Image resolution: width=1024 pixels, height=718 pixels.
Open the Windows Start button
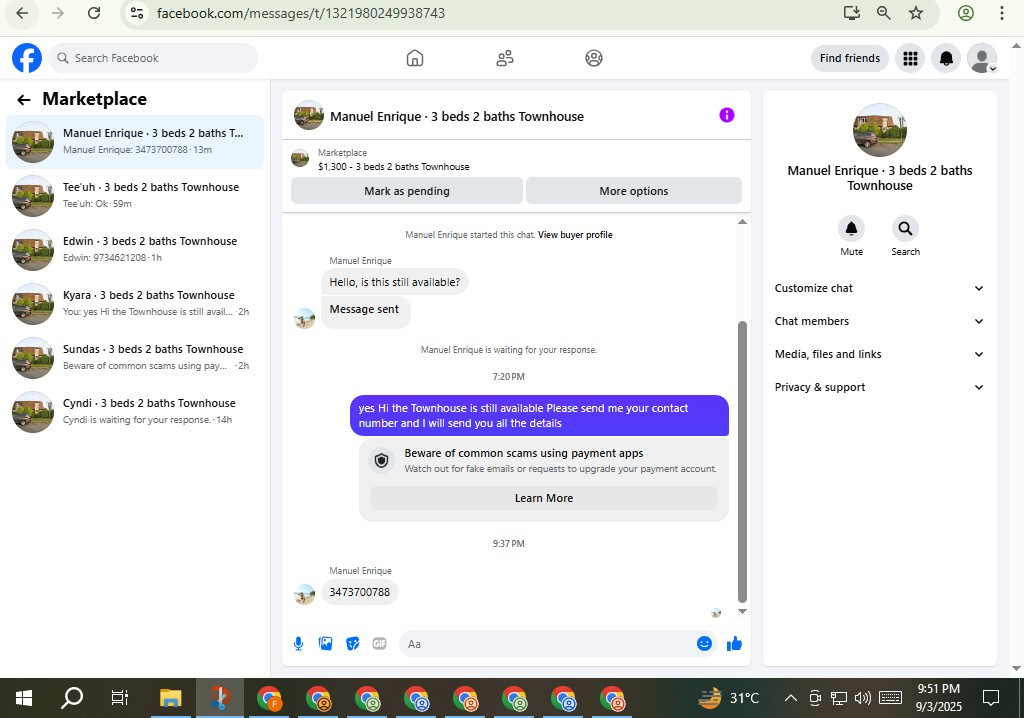coord(24,698)
